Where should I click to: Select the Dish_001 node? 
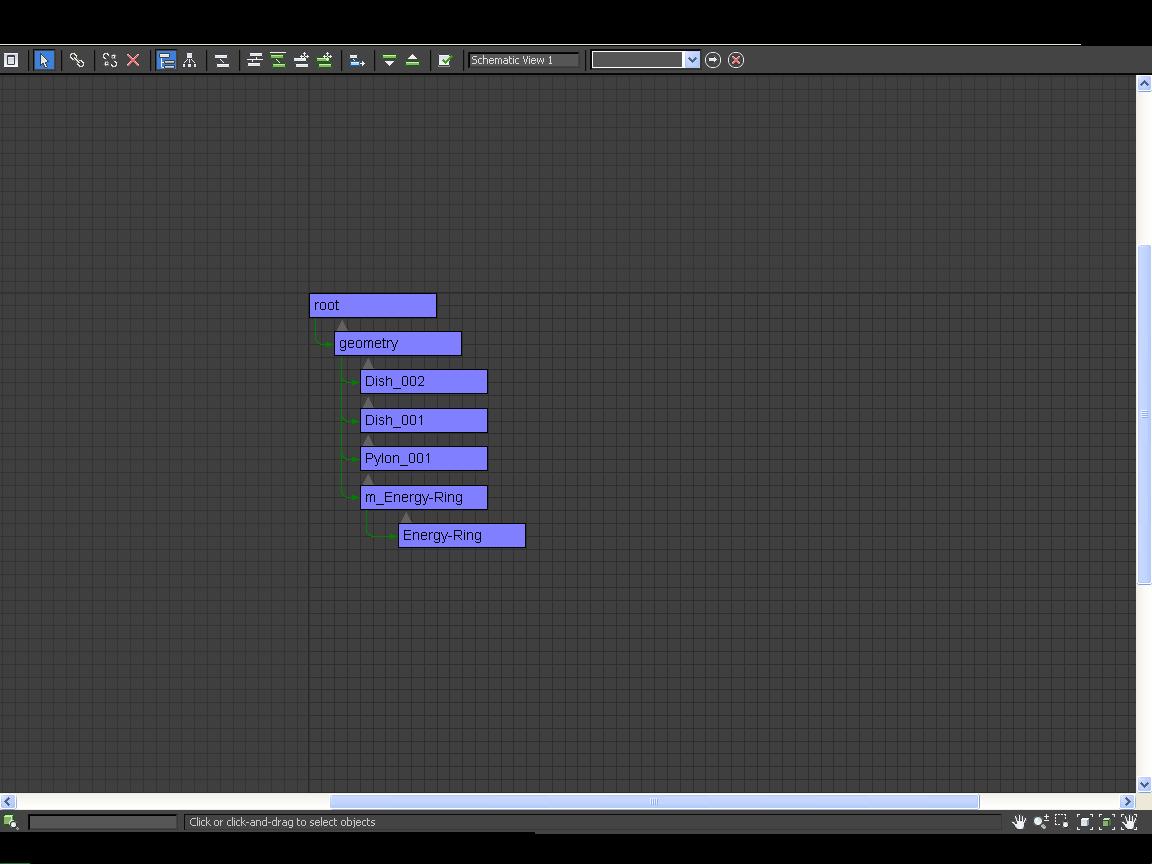click(x=423, y=420)
